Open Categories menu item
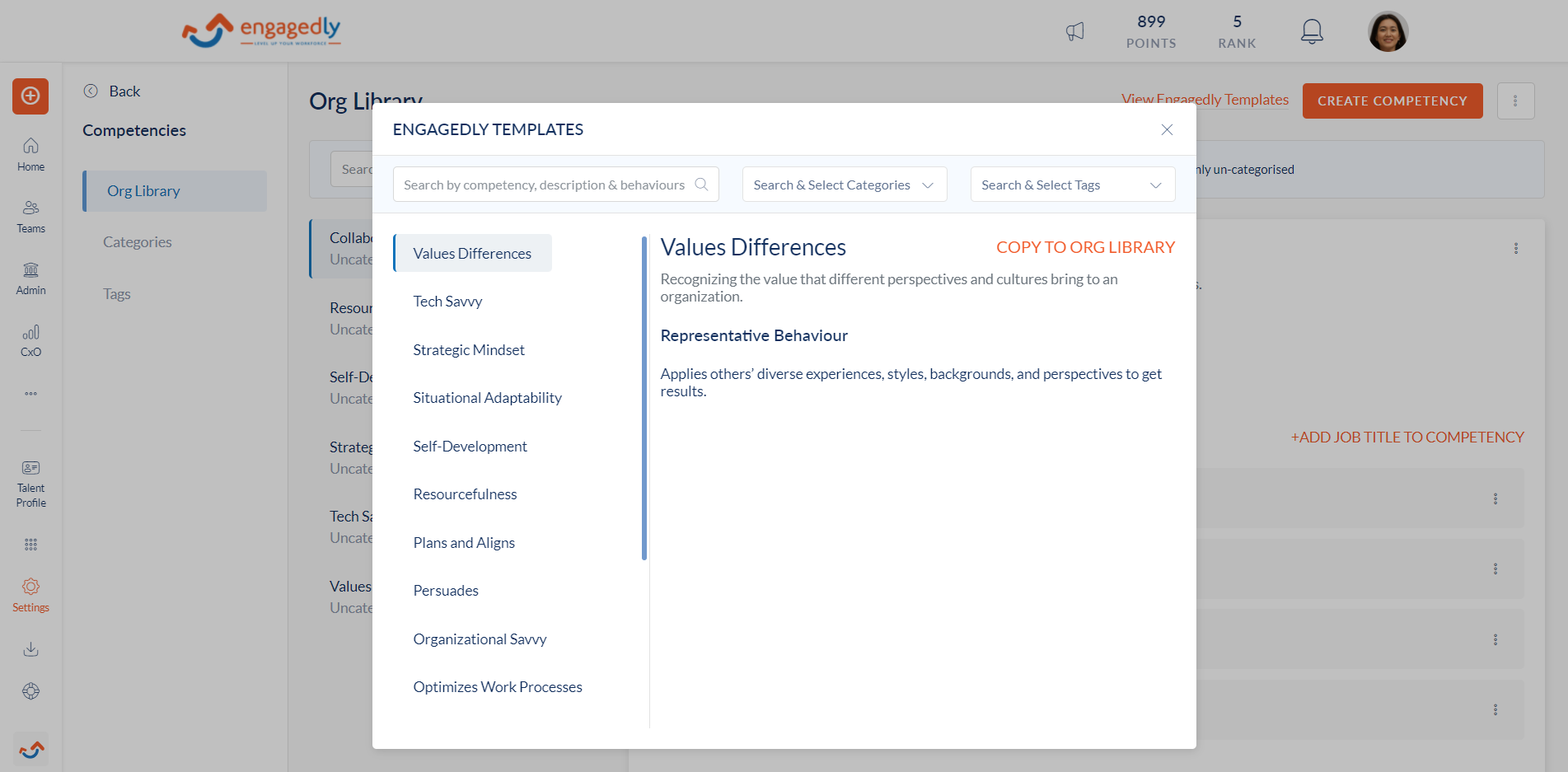 tap(138, 242)
